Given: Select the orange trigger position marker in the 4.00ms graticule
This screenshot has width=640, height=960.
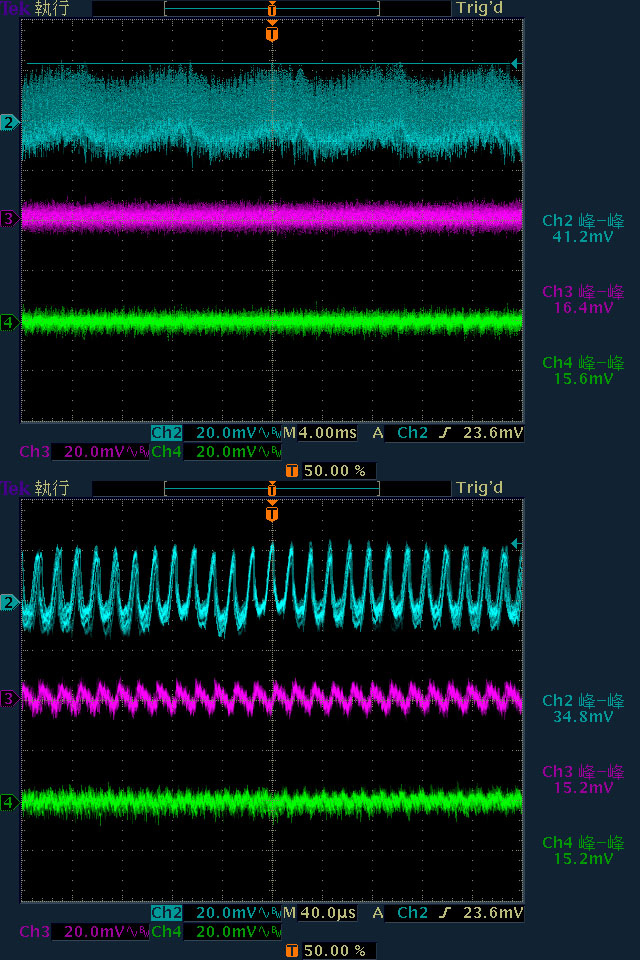Looking at the screenshot, I should tap(272, 32).
